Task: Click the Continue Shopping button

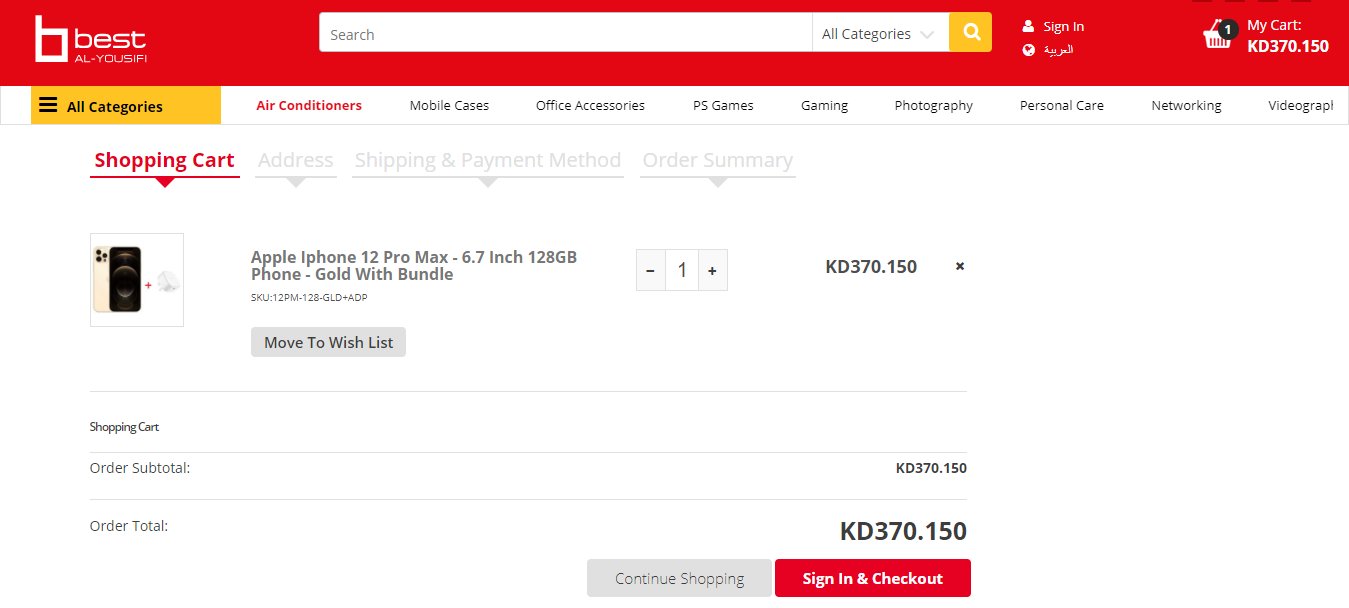Action: 679,578
